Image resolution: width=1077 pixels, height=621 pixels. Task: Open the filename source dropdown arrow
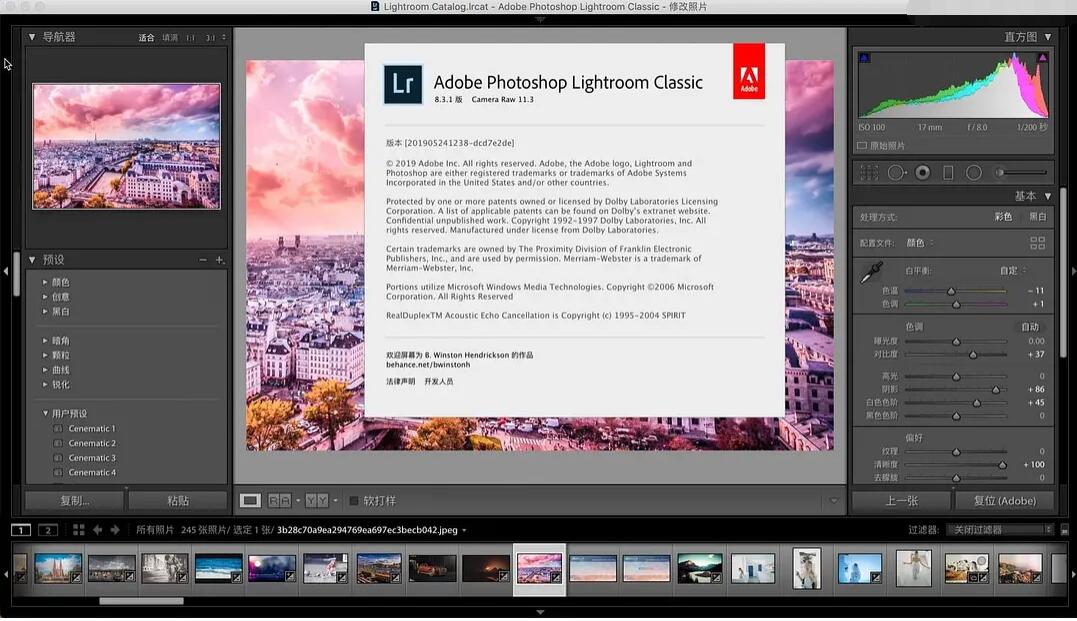[464, 530]
